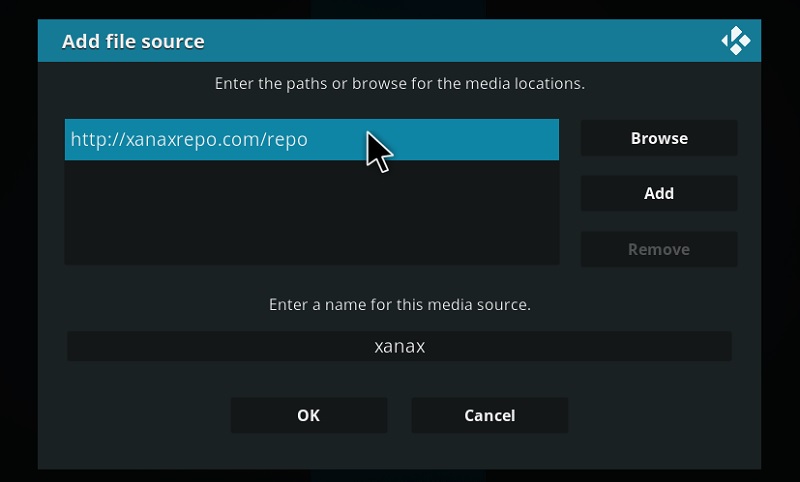Select the http://xanaxrepo.com/repo path entry
800x482 pixels.
tap(312, 140)
